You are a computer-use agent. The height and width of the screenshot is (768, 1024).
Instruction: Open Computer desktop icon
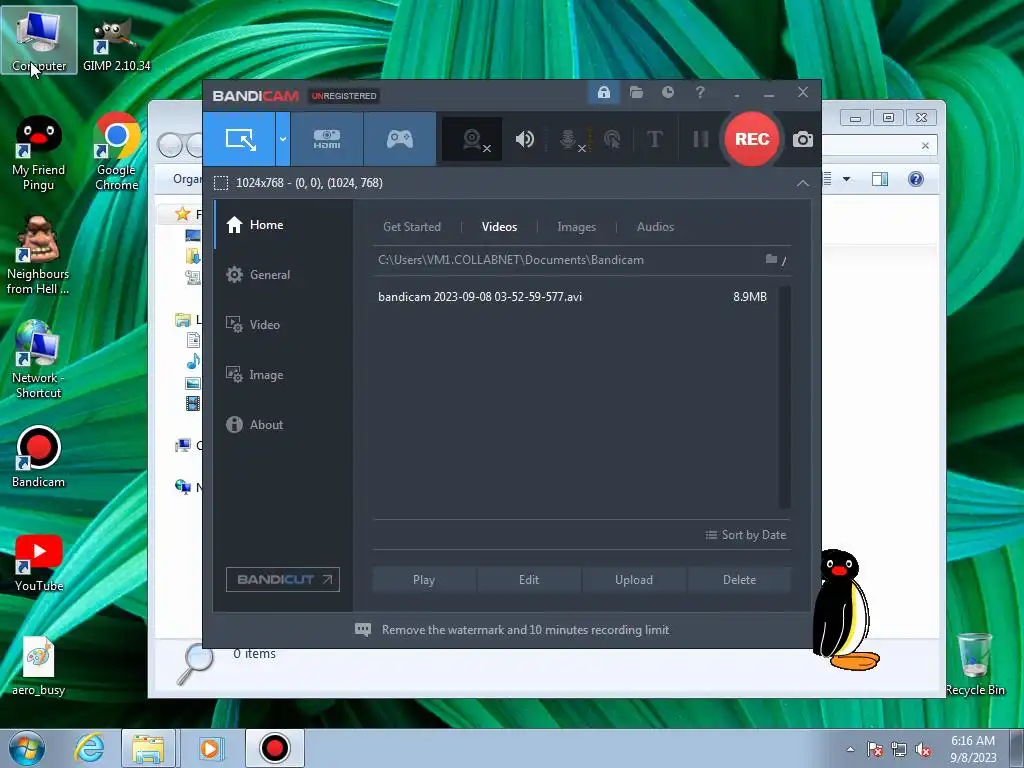[39, 40]
